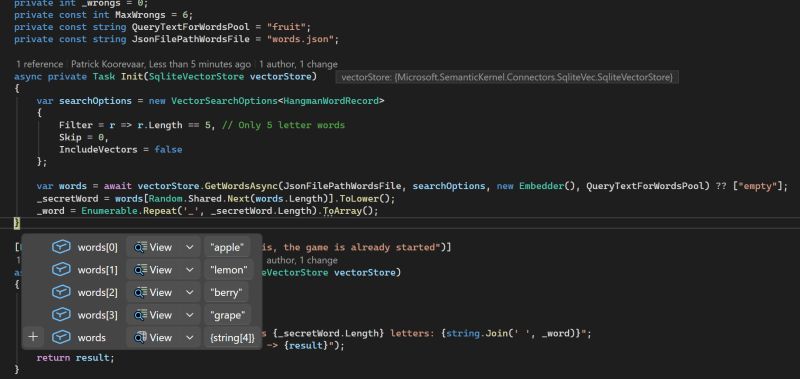Click the VectorSearchOptions type name
The image size is (800, 379).
tap(224, 101)
